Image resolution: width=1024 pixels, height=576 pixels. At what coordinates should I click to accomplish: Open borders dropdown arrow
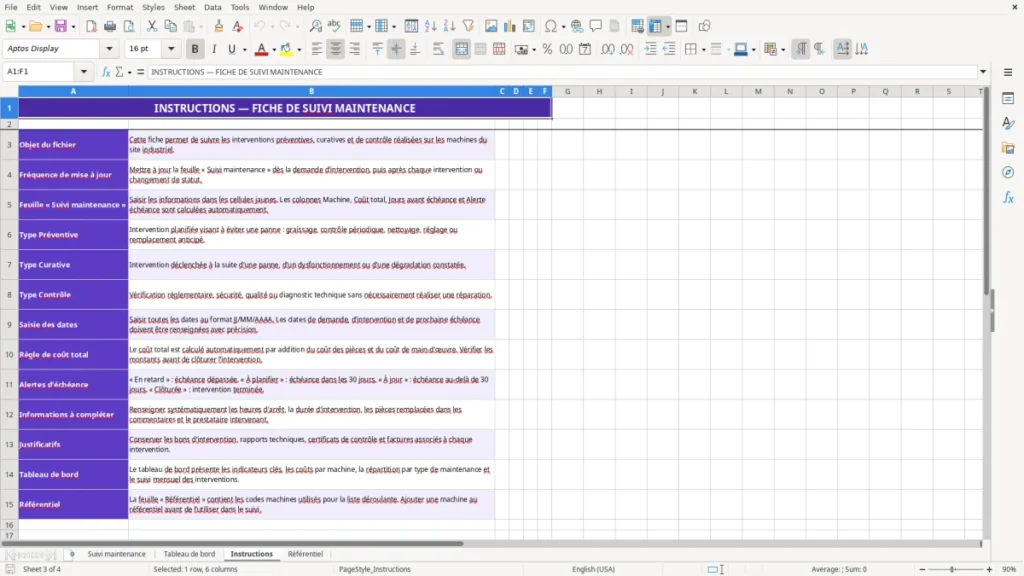pos(703,50)
